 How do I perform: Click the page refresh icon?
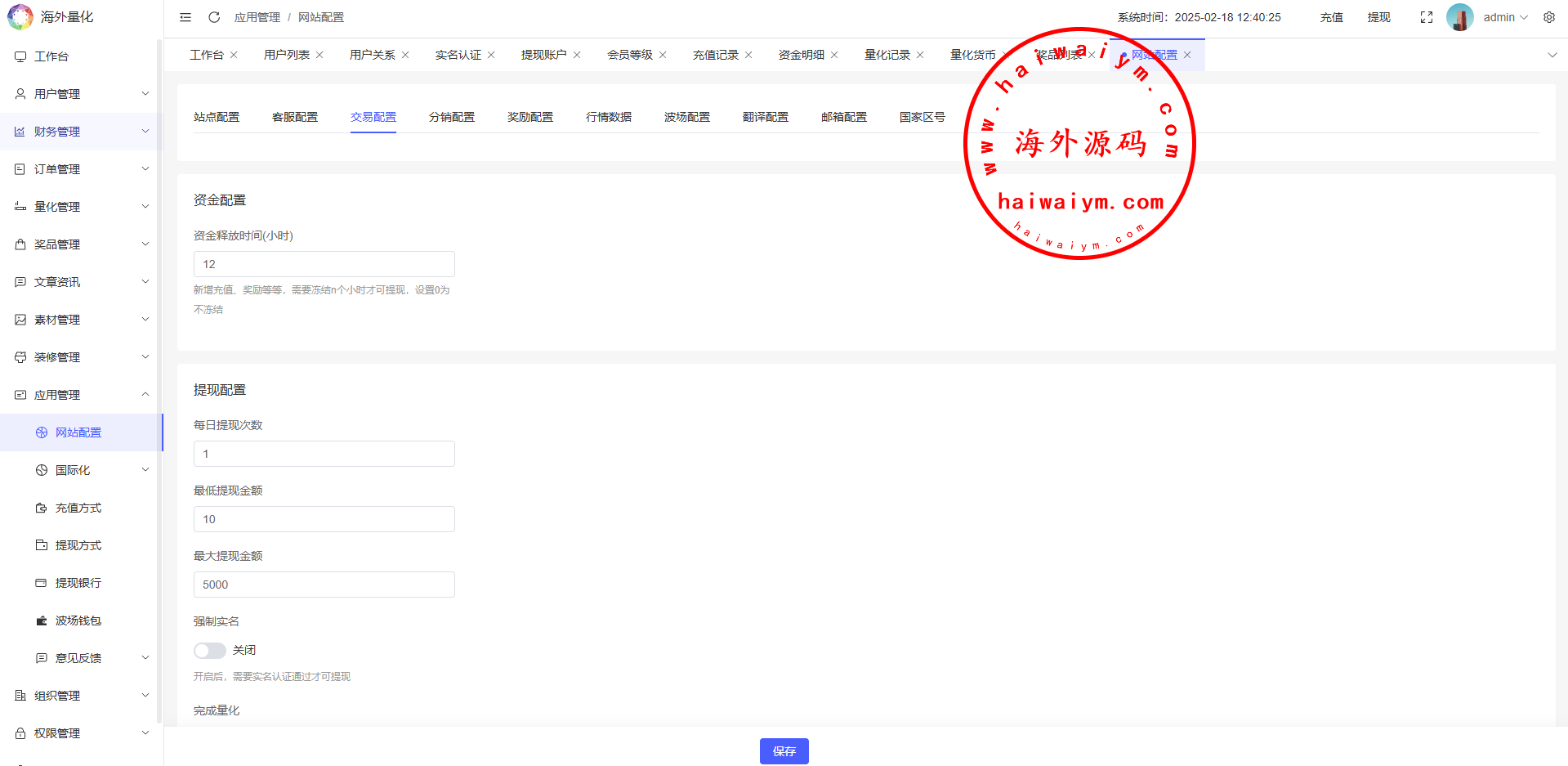click(214, 17)
